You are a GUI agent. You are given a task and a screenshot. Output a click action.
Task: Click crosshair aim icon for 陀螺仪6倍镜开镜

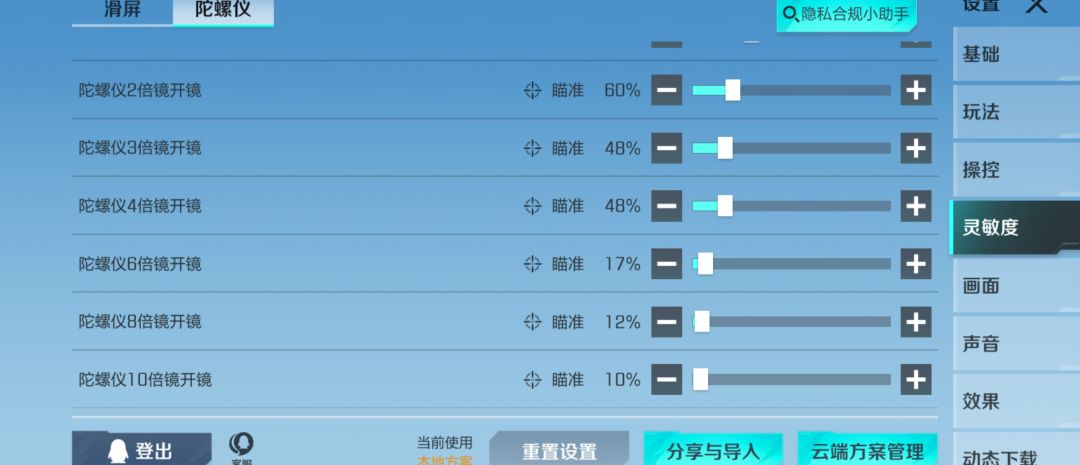pyautogui.click(x=533, y=264)
